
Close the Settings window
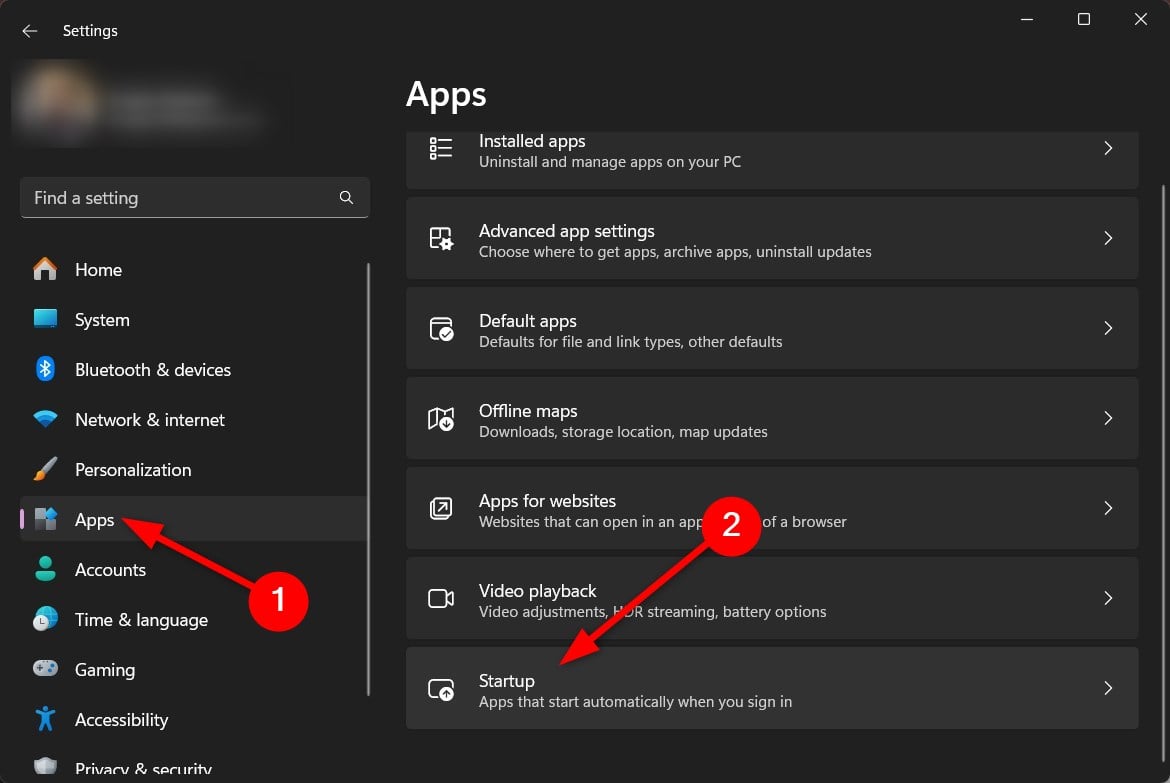[x=1140, y=19]
